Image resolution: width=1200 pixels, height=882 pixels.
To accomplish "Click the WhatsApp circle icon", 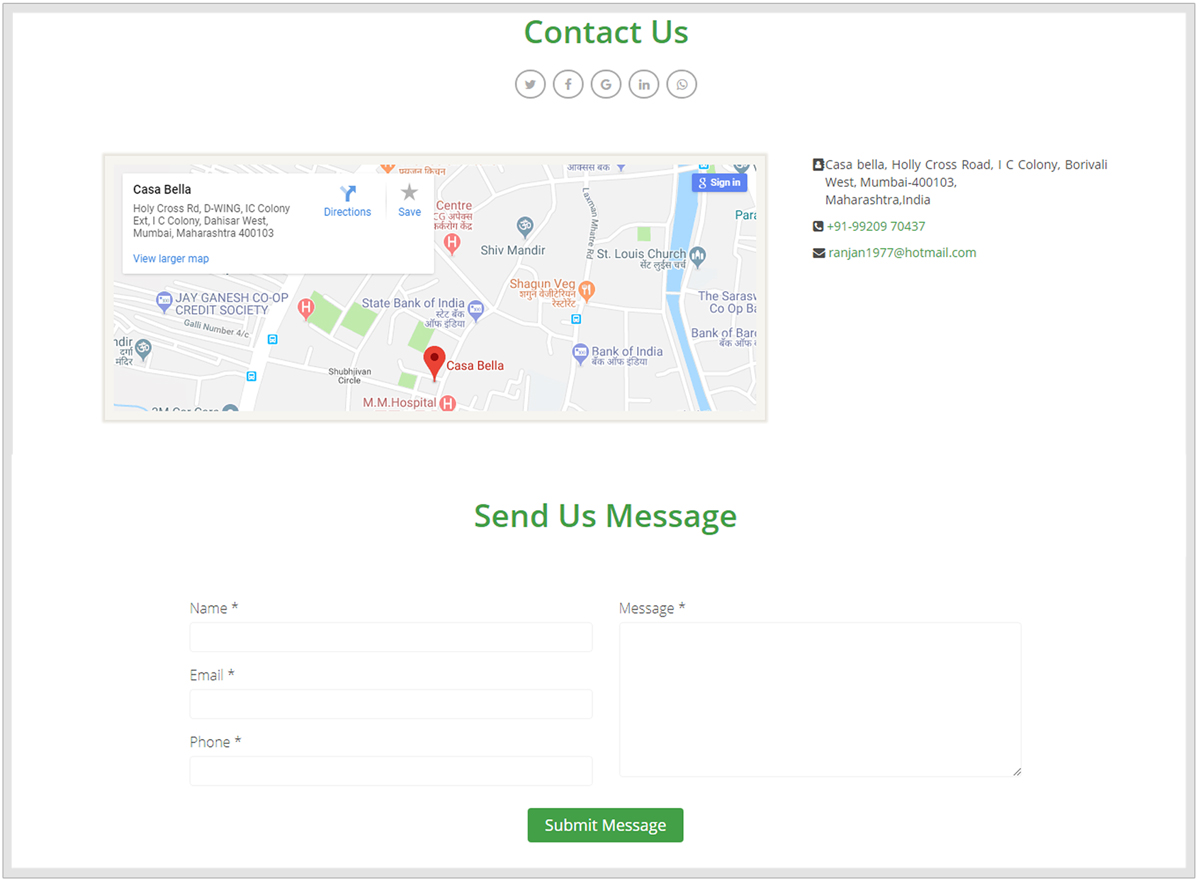I will (682, 84).
